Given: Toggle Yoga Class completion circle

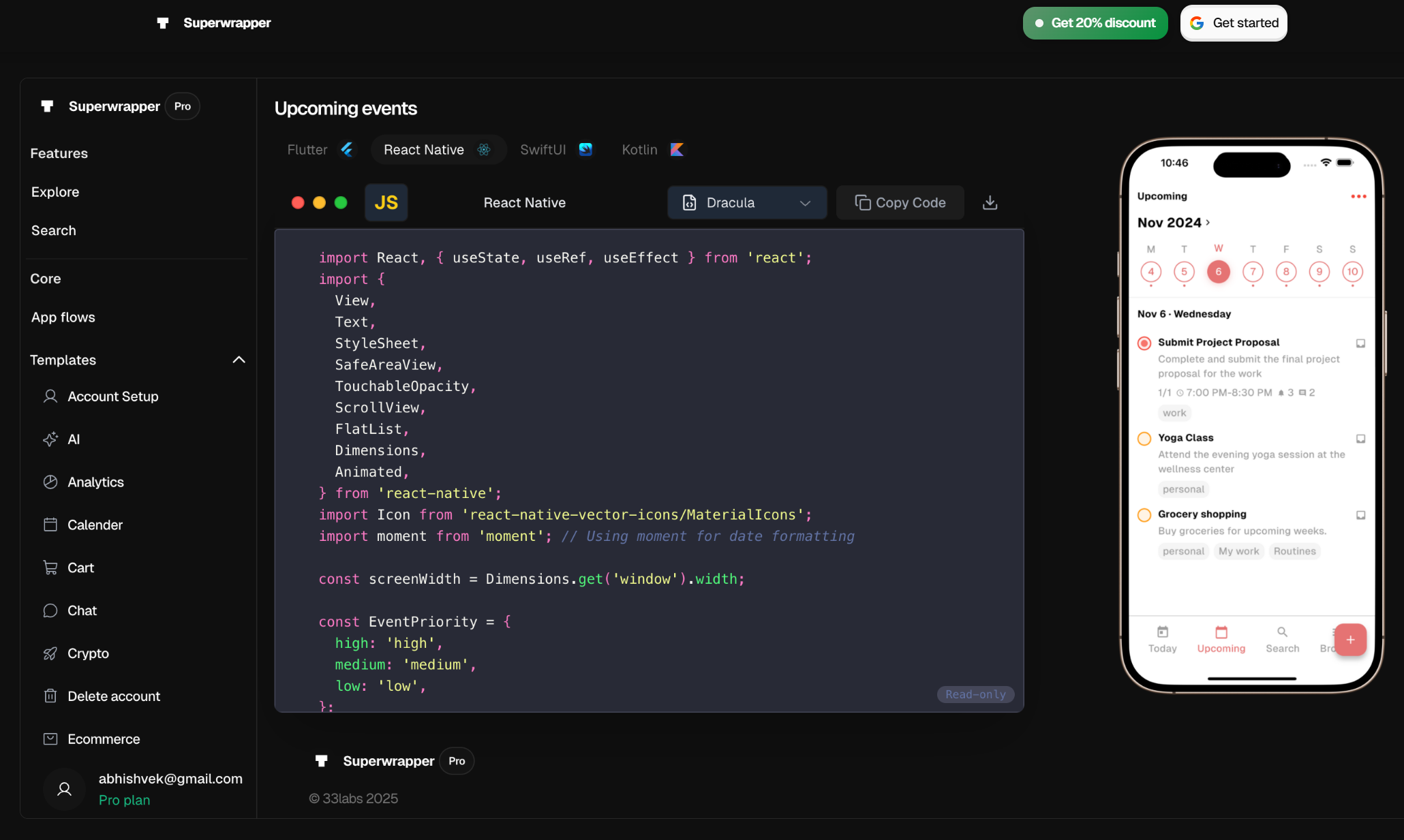Looking at the screenshot, I should click(1145, 439).
